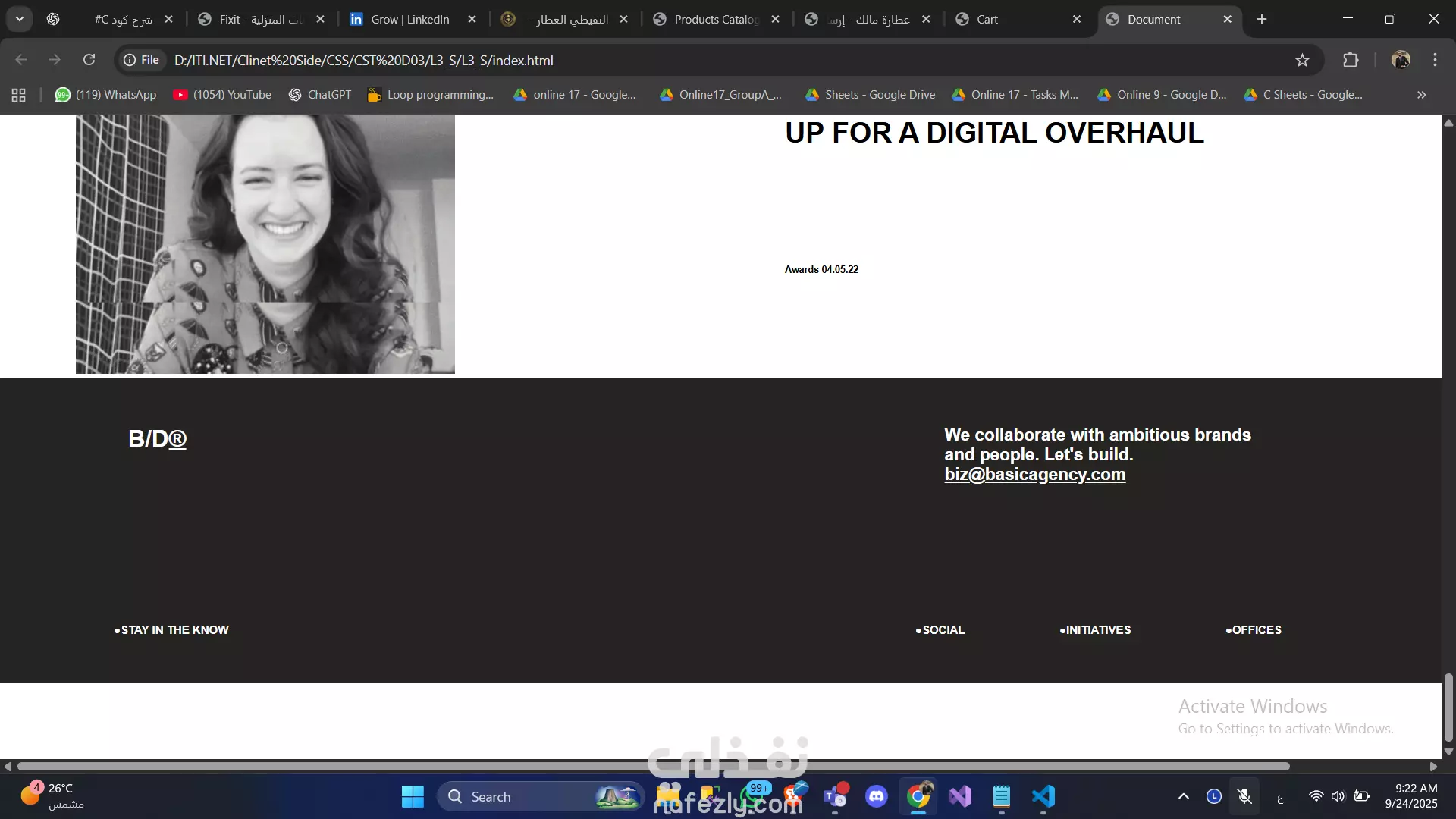Click the apps grid icon in bookmarks bar
1456x819 pixels.
[x=19, y=95]
